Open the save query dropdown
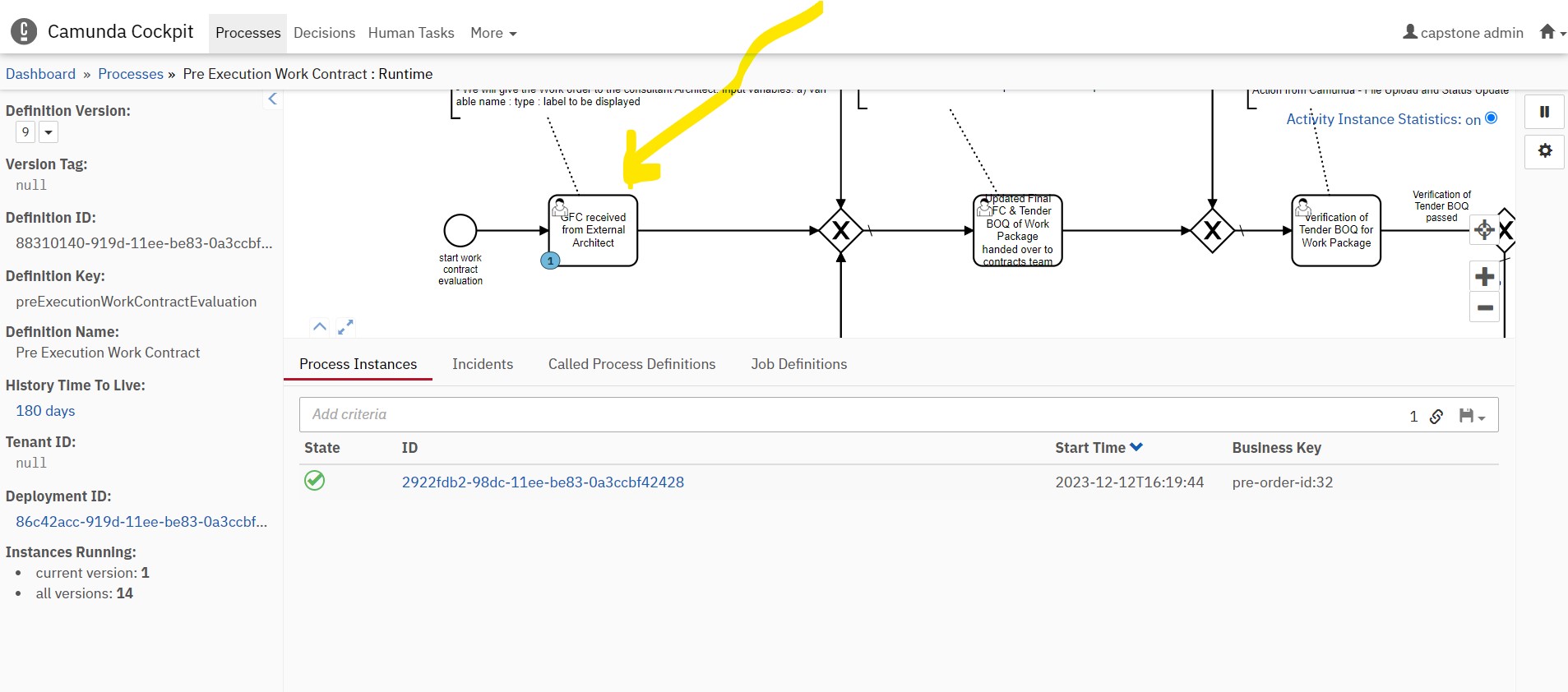This screenshot has height=692, width=1568. 1472,416
